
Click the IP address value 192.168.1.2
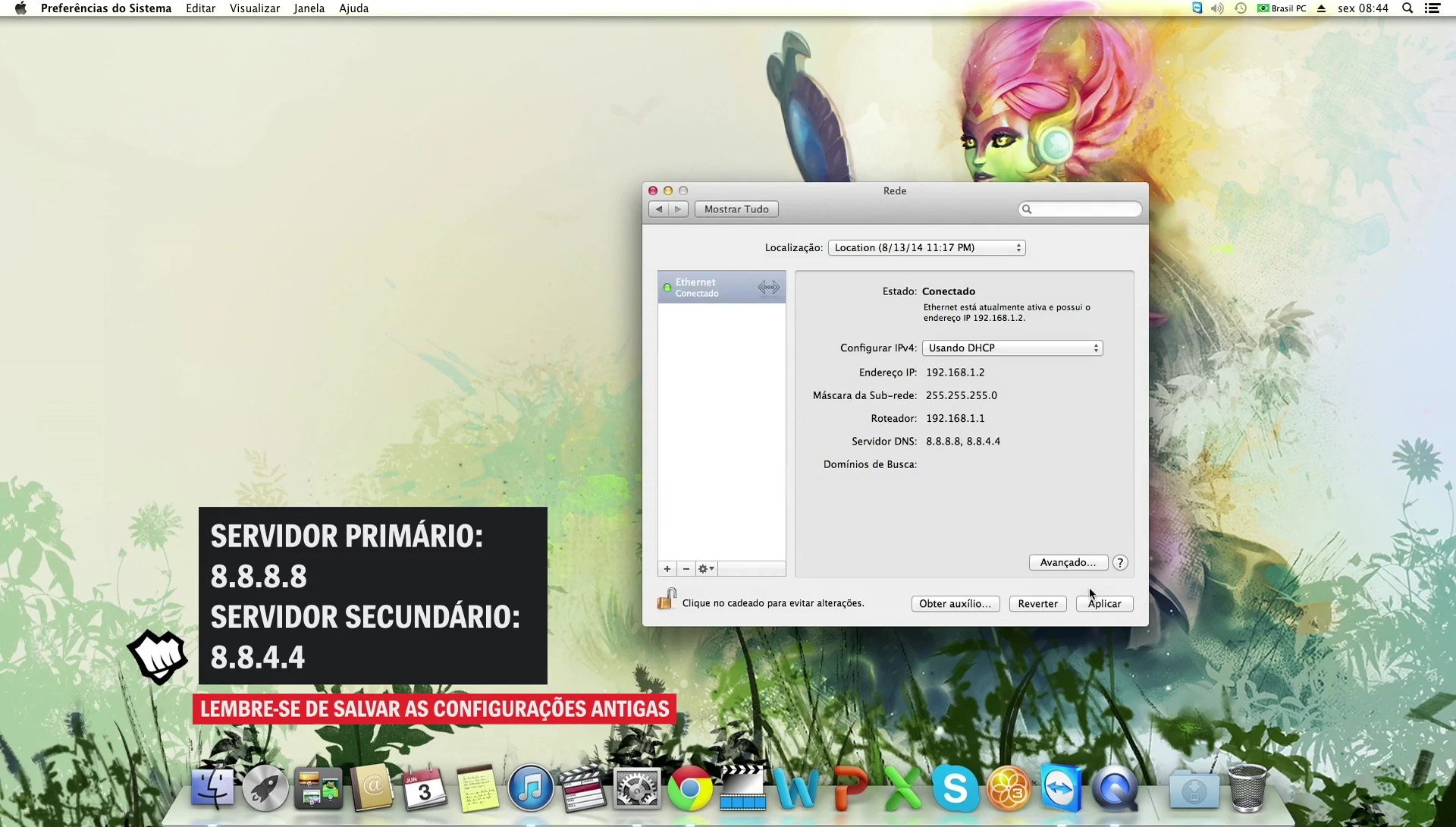tap(955, 373)
